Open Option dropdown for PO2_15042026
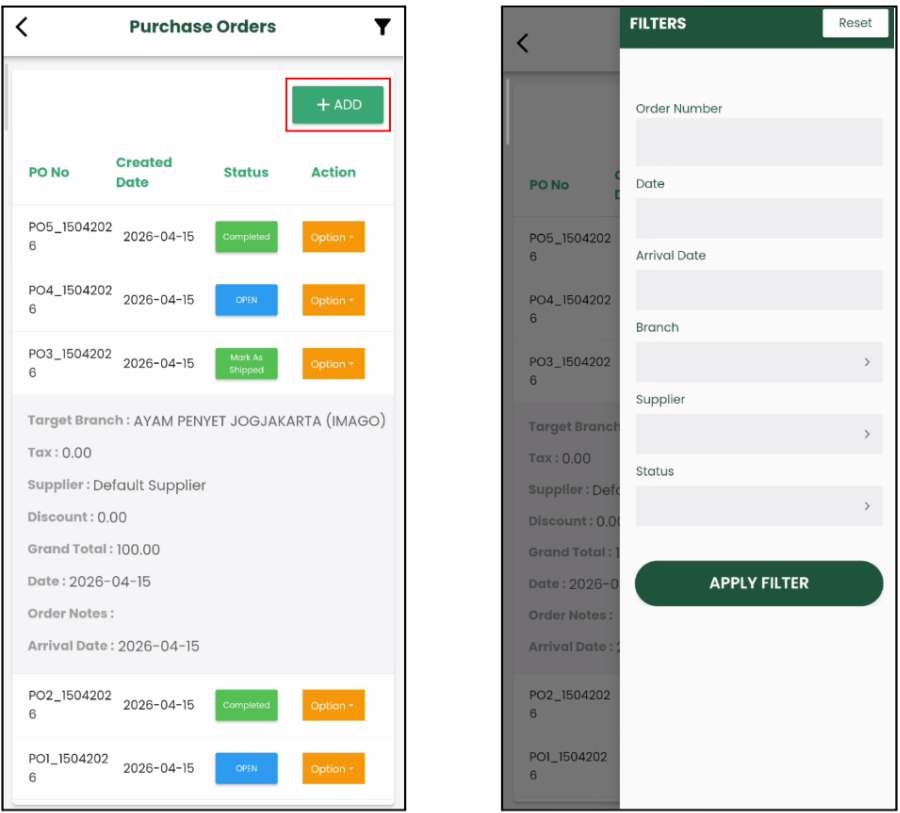 (333, 705)
